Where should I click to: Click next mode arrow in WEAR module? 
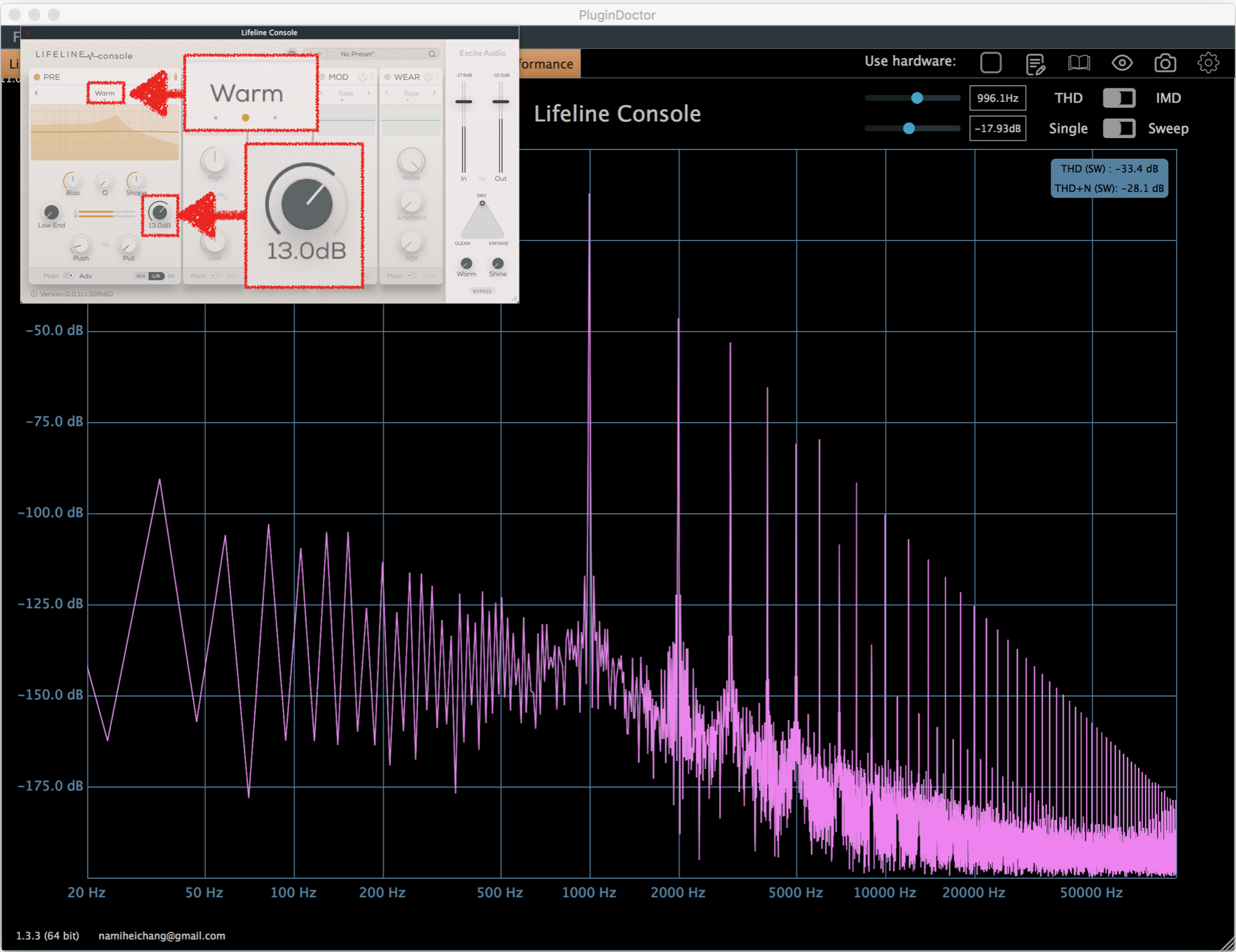pyautogui.click(x=434, y=93)
